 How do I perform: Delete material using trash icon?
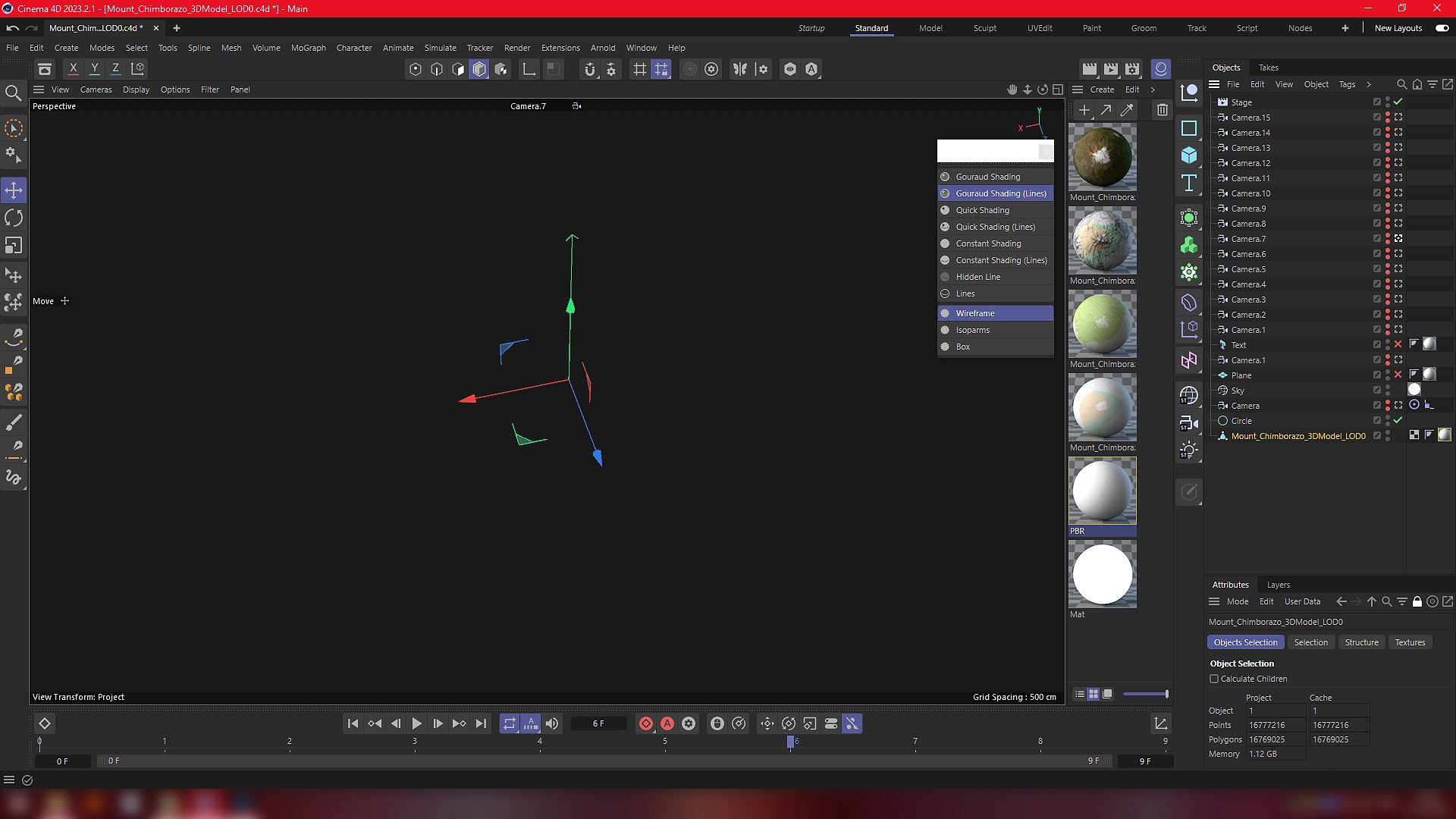click(1162, 111)
